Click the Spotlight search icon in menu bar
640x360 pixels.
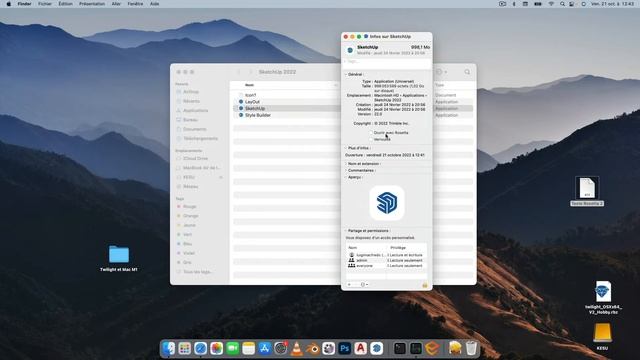[x=562, y=4]
